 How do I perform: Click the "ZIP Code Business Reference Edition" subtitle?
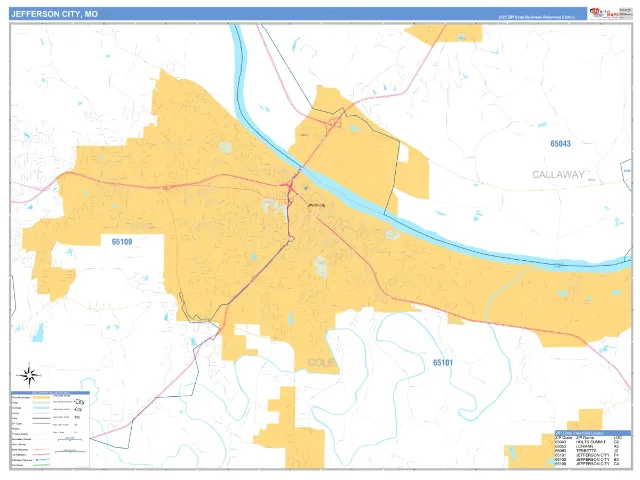point(536,17)
